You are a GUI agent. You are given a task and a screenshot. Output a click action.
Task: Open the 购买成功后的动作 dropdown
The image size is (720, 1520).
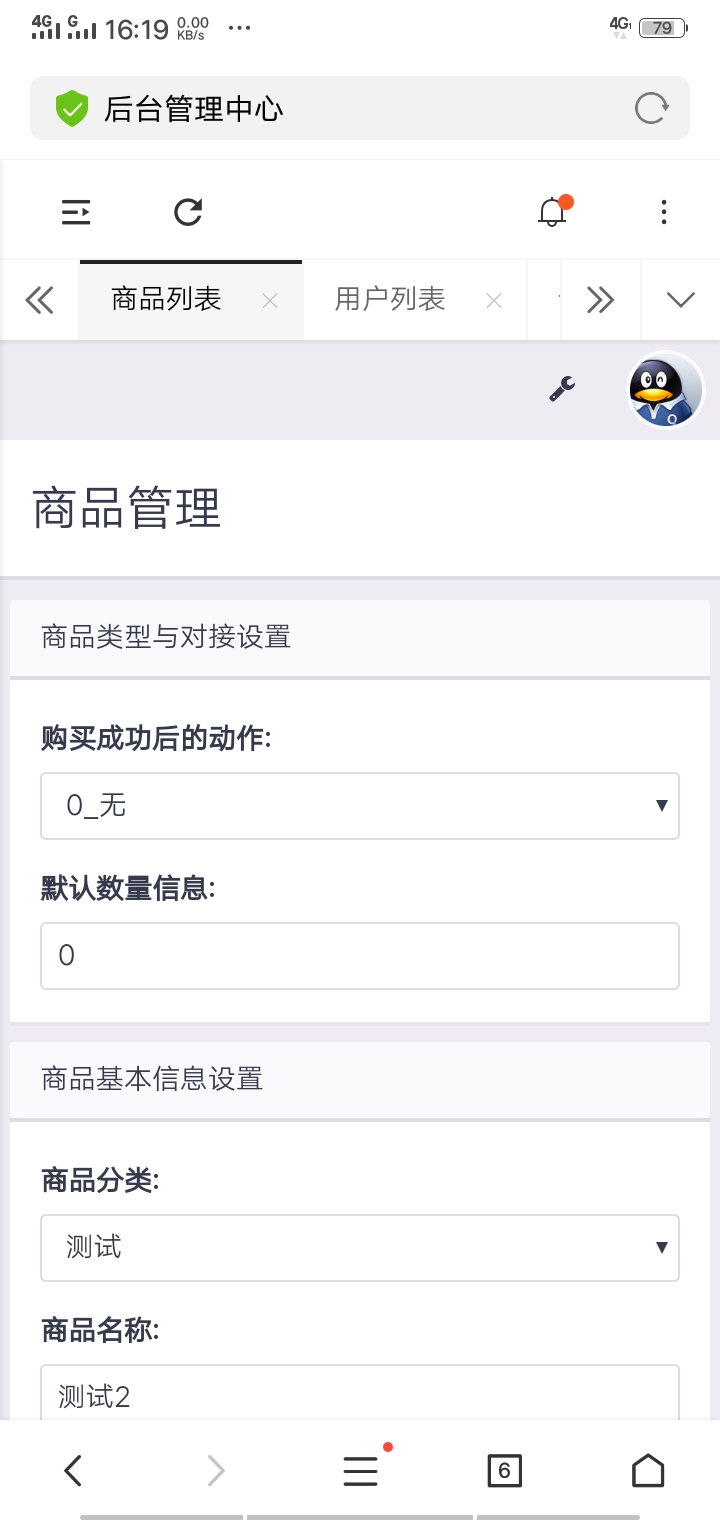(360, 805)
